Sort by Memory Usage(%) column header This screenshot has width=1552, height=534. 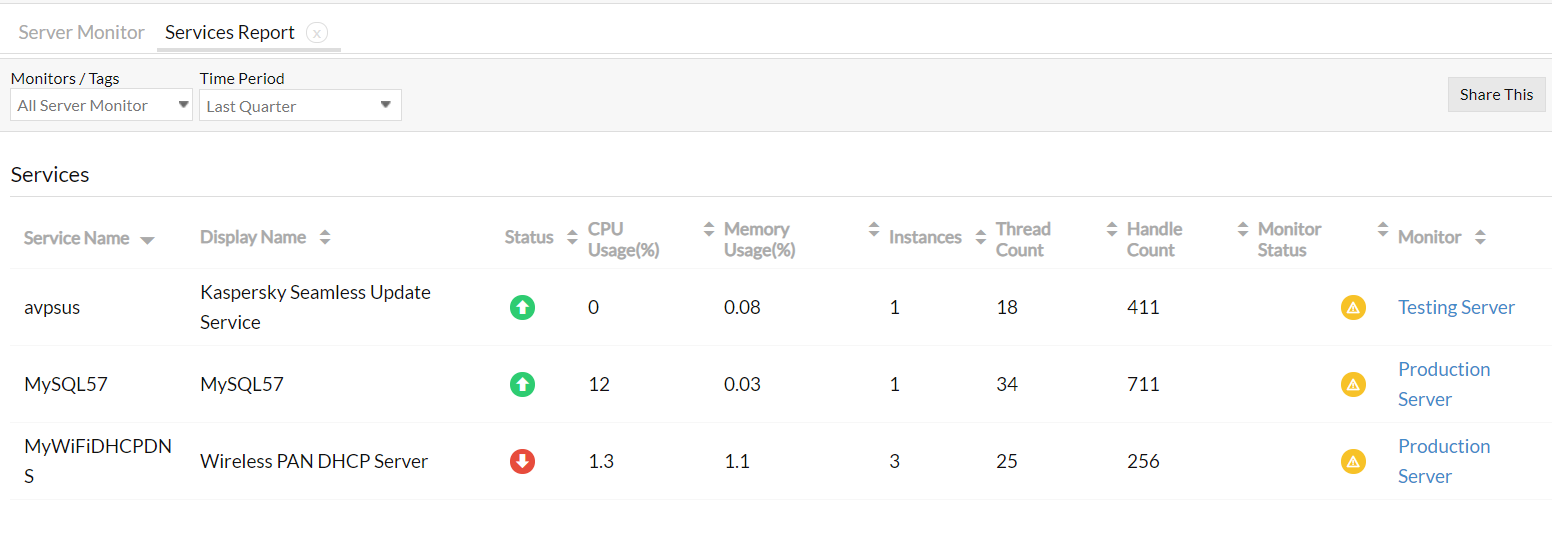tap(759, 239)
